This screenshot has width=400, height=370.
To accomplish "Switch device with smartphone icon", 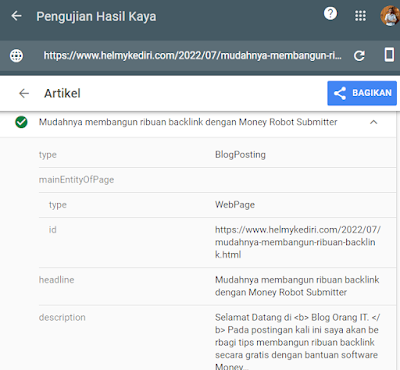I will (389, 54).
